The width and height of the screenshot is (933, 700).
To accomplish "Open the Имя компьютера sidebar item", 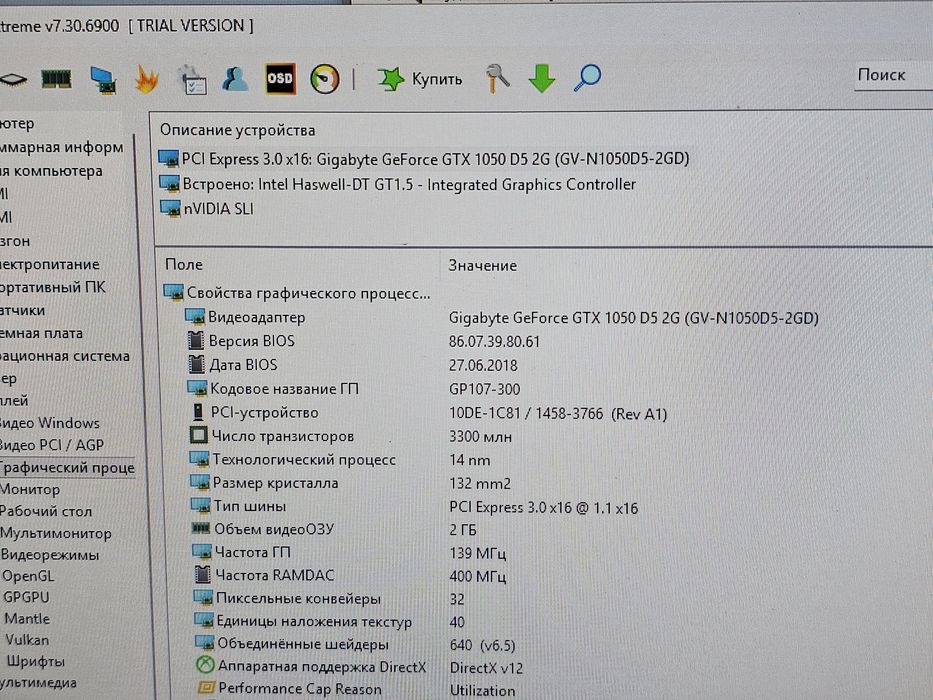I will click(x=51, y=171).
